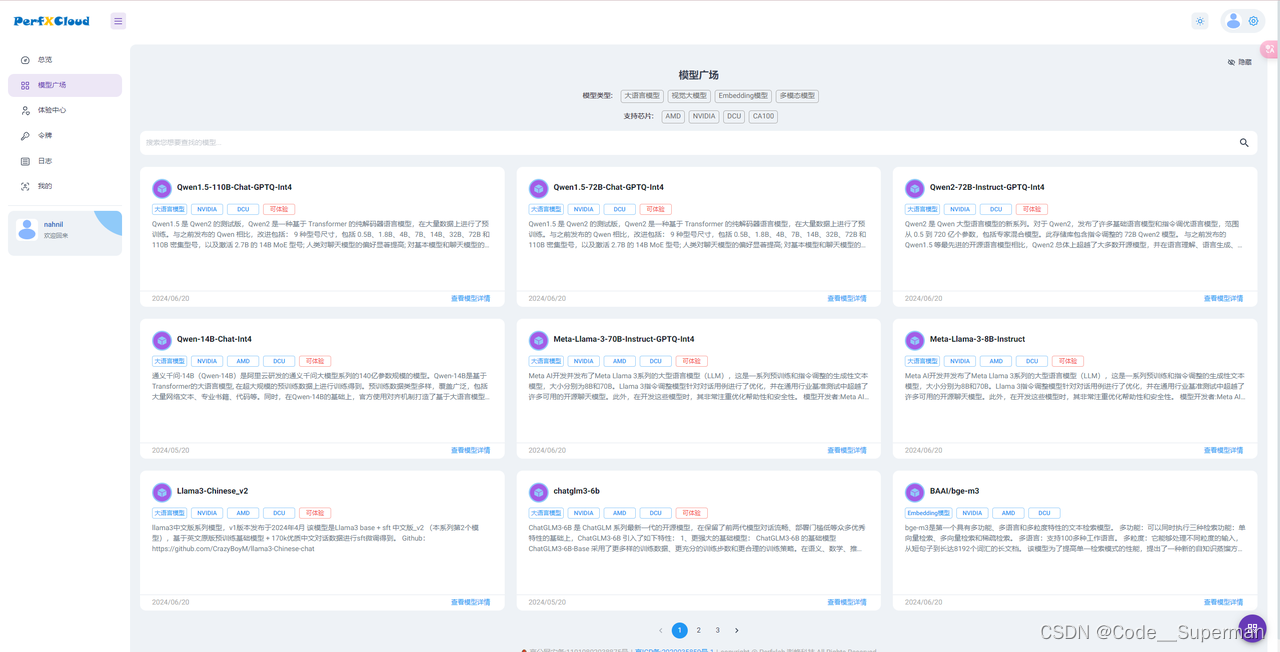Click the search magnifier icon
This screenshot has height=652, width=1280.
[1244, 143]
